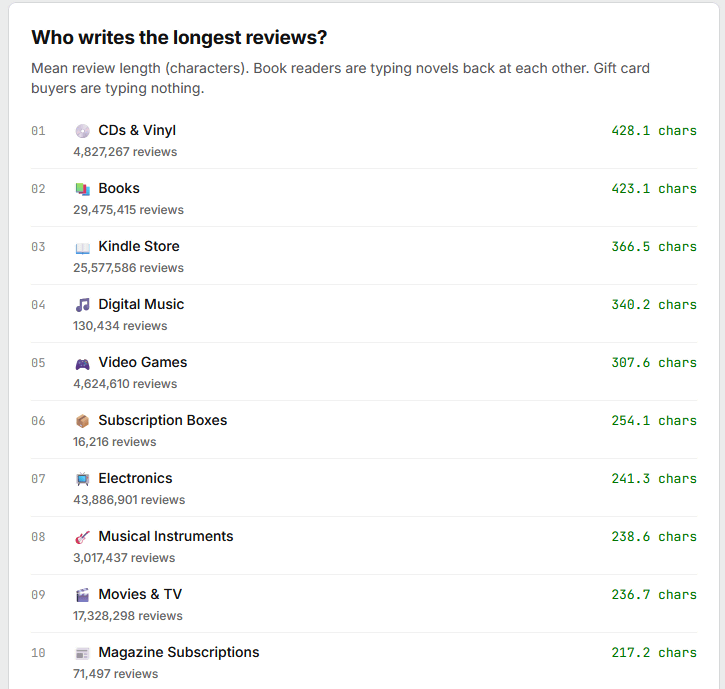Image resolution: width=725 pixels, height=689 pixels.
Task: Click the 423.1 chars value for Books
Action: coord(654,188)
